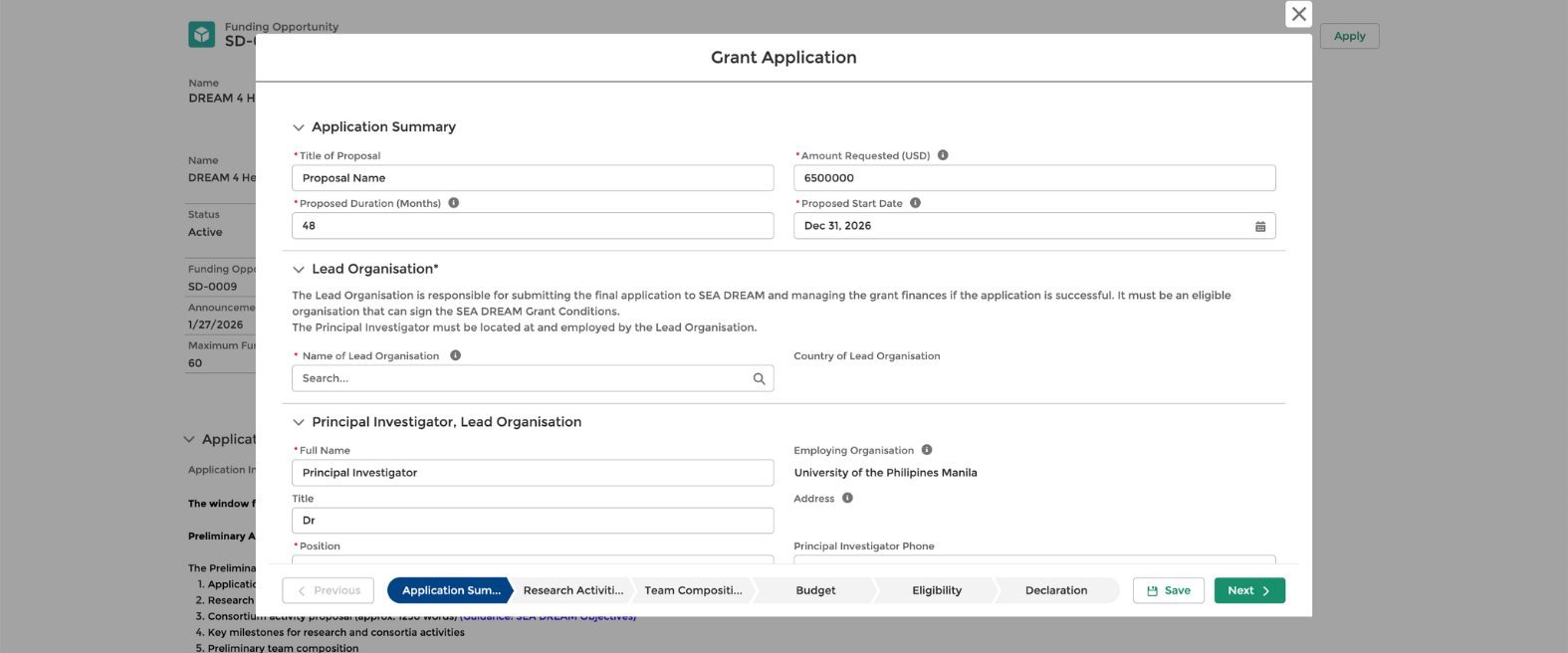
Task: Edit the Amount Requested field
Action: (1034, 178)
